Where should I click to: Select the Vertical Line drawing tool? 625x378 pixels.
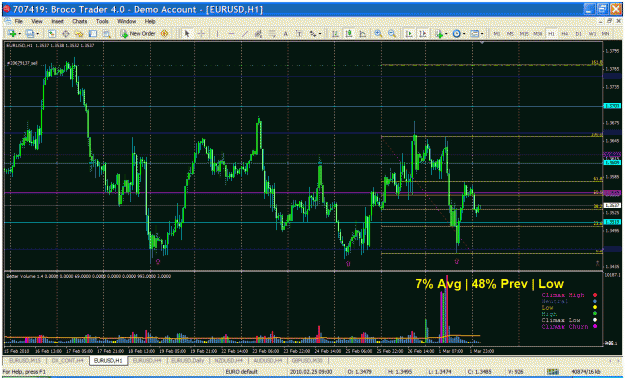click(x=218, y=34)
